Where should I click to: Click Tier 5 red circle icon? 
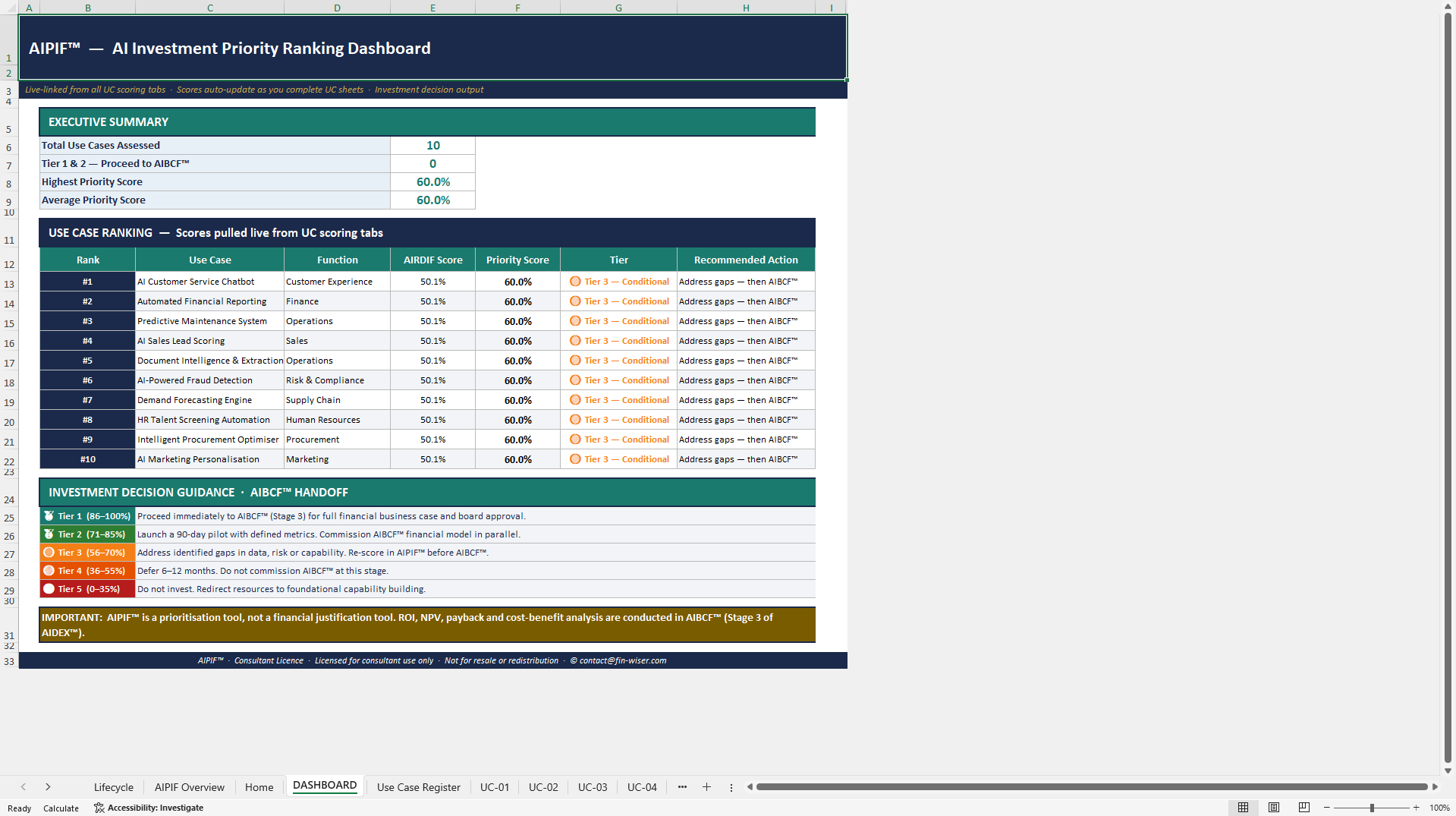49,589
